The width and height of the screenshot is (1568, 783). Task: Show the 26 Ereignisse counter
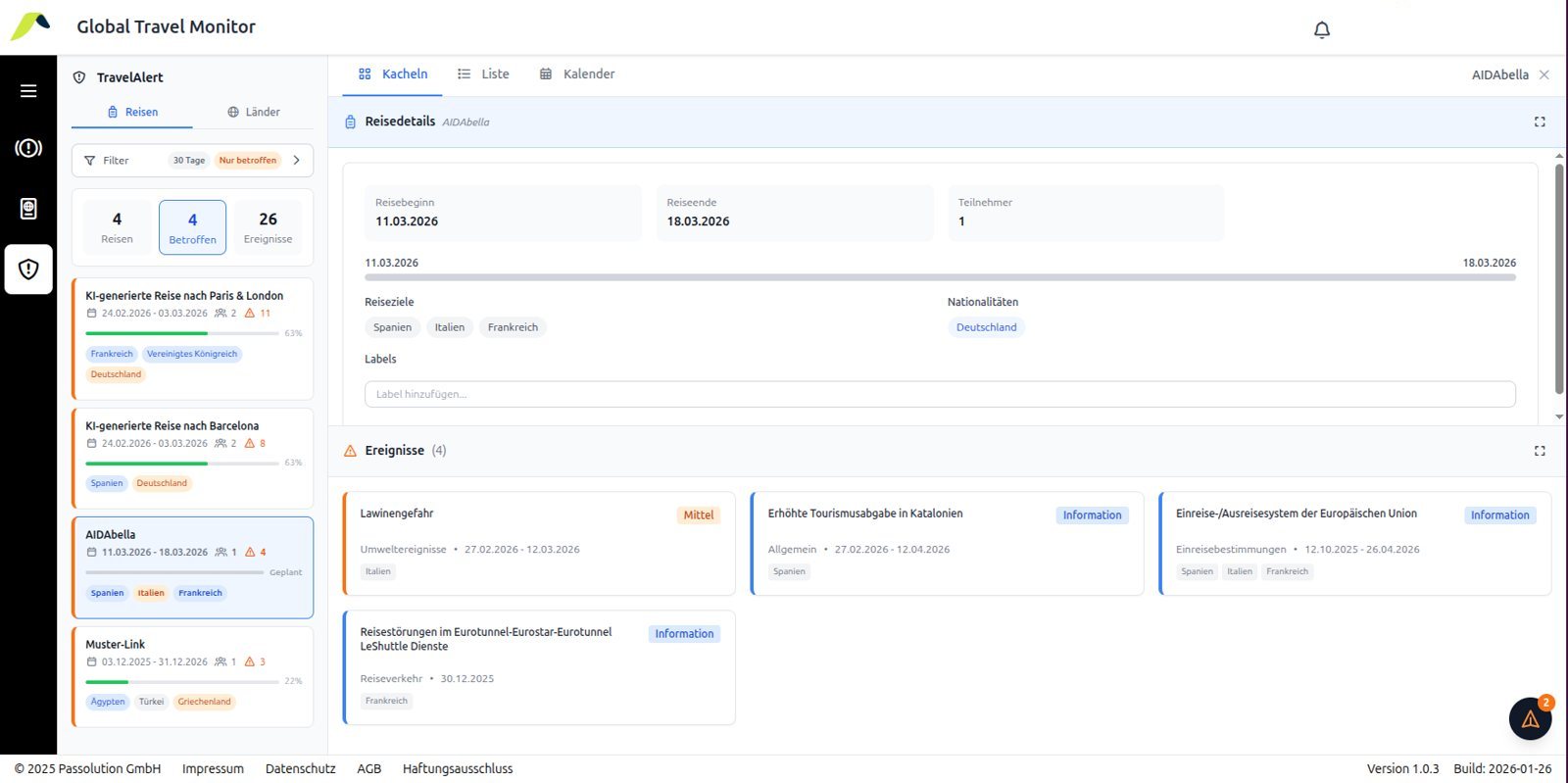pyautogui.click(x=269, y=227)
